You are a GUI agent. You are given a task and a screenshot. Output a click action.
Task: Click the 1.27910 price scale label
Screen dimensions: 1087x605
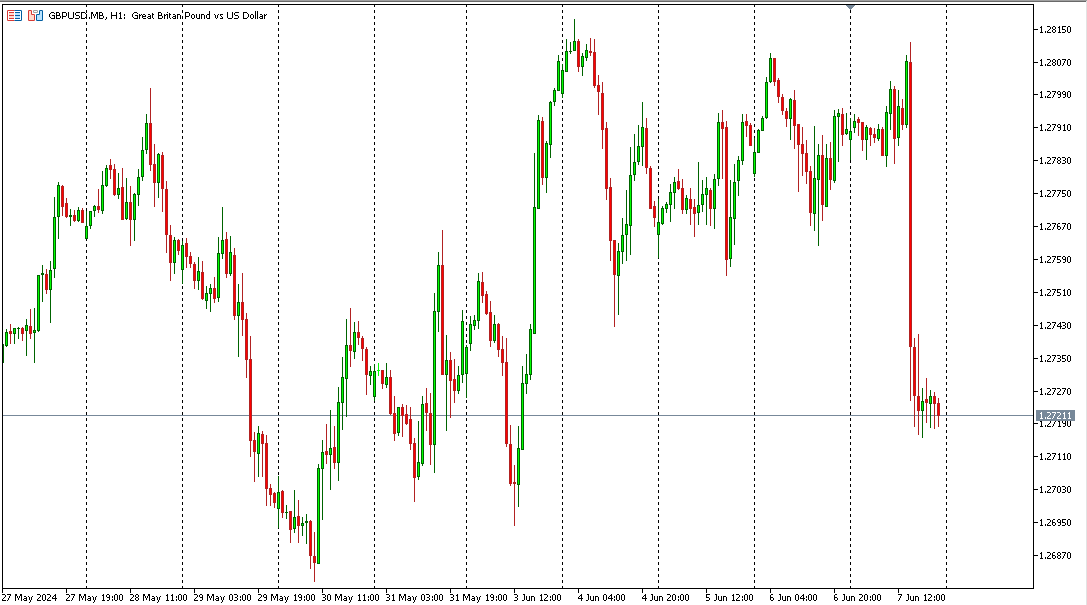pyautogui.click(x=1054, y=128)
